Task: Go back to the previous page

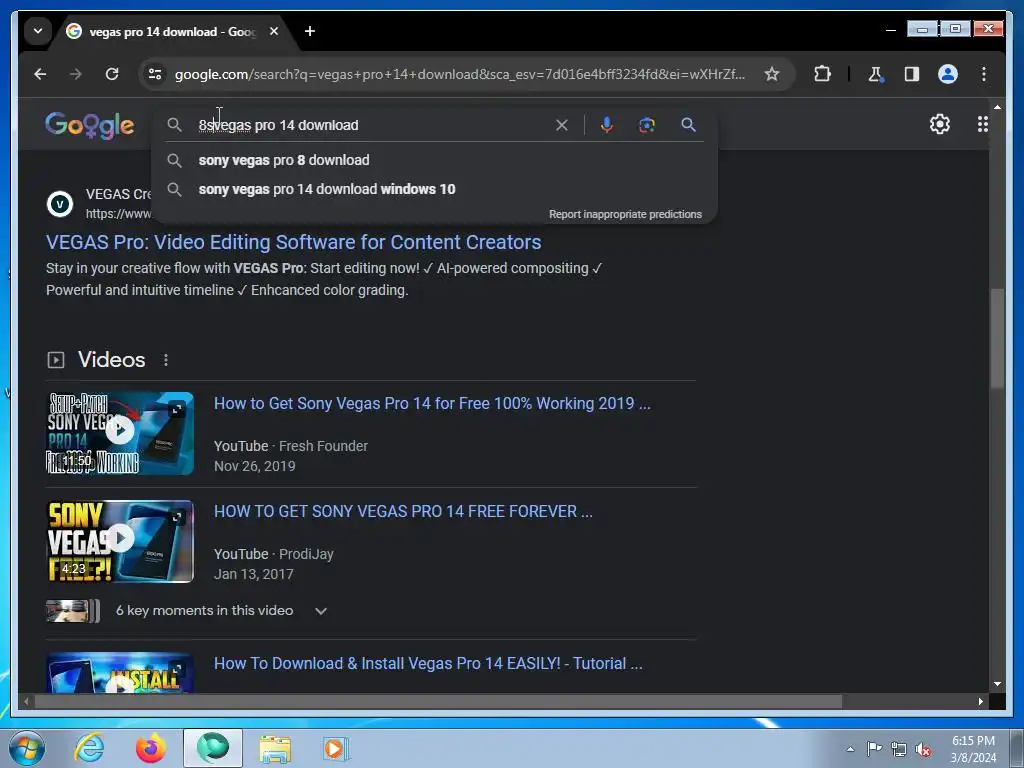Action: point(40,74)
